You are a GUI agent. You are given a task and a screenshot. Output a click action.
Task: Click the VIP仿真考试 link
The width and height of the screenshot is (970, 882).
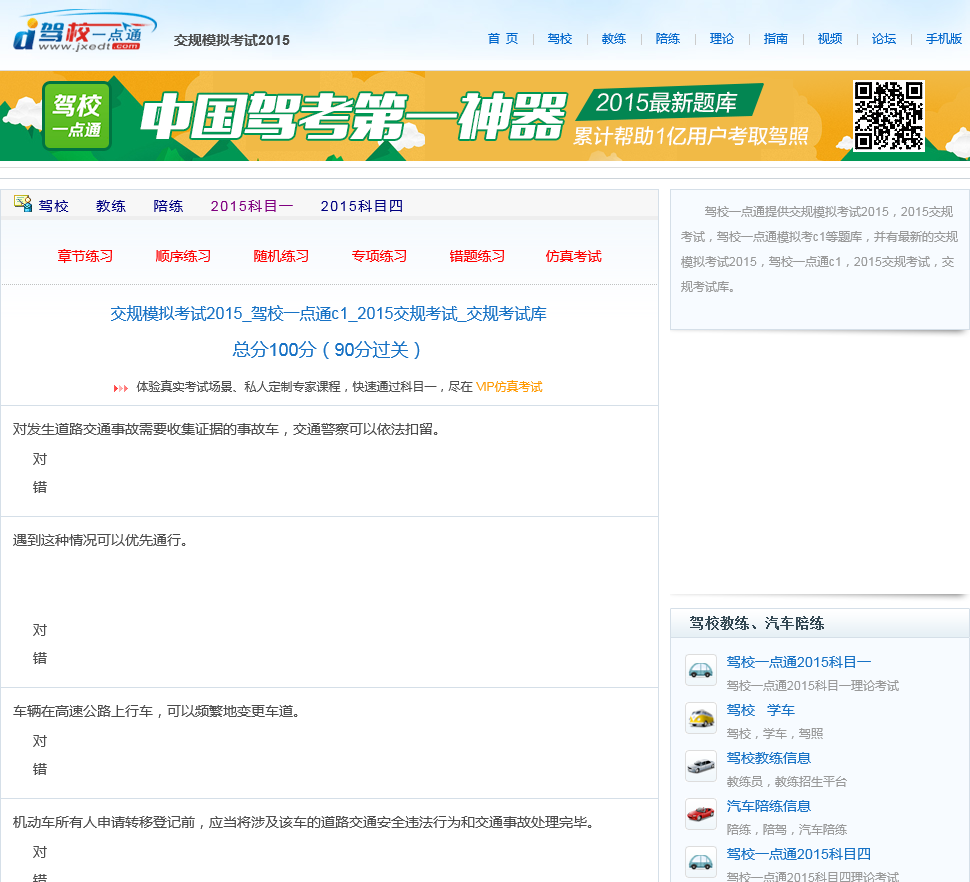click(x=509, y=387)
